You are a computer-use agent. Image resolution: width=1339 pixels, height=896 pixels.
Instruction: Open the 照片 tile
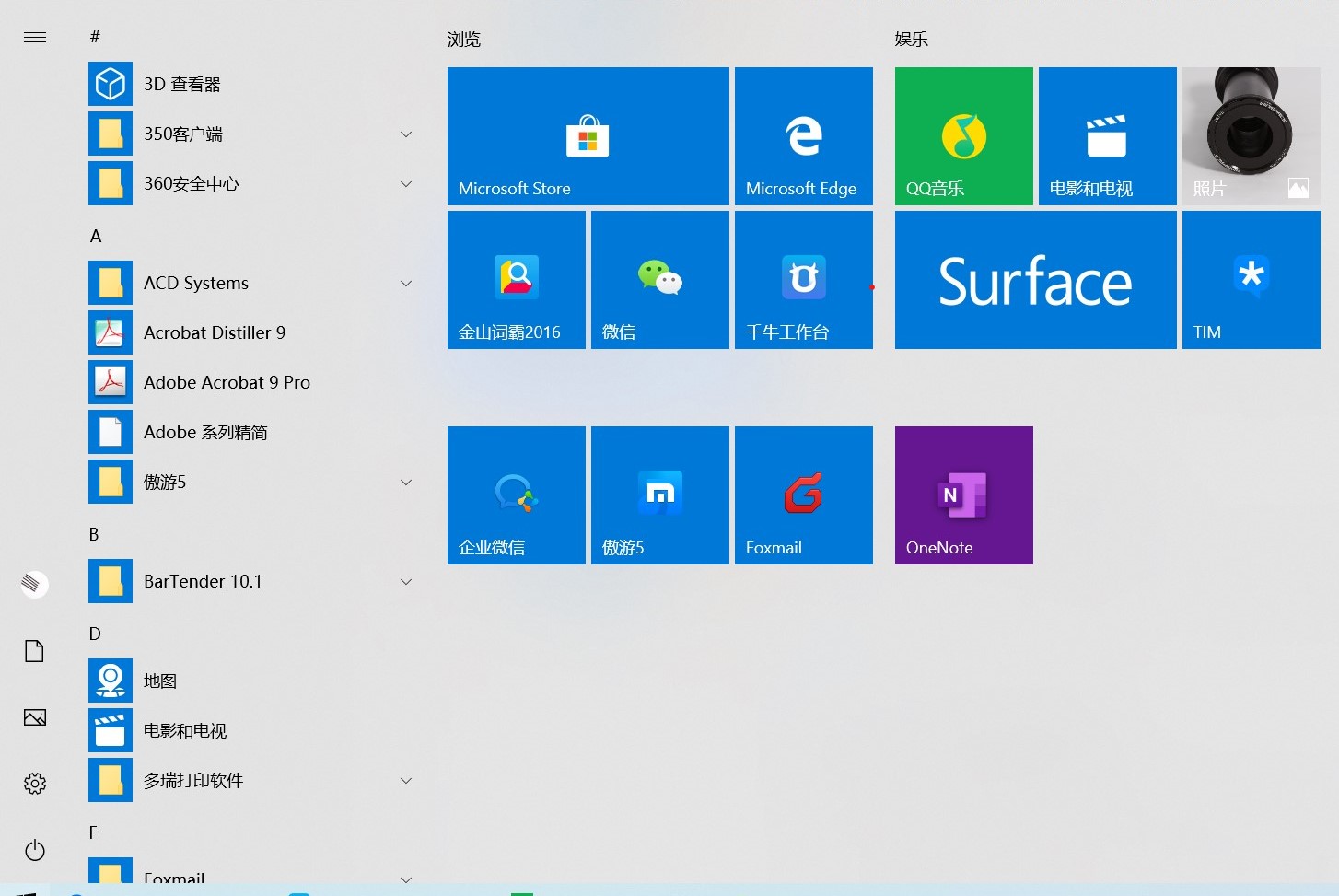pos(1251,135)
